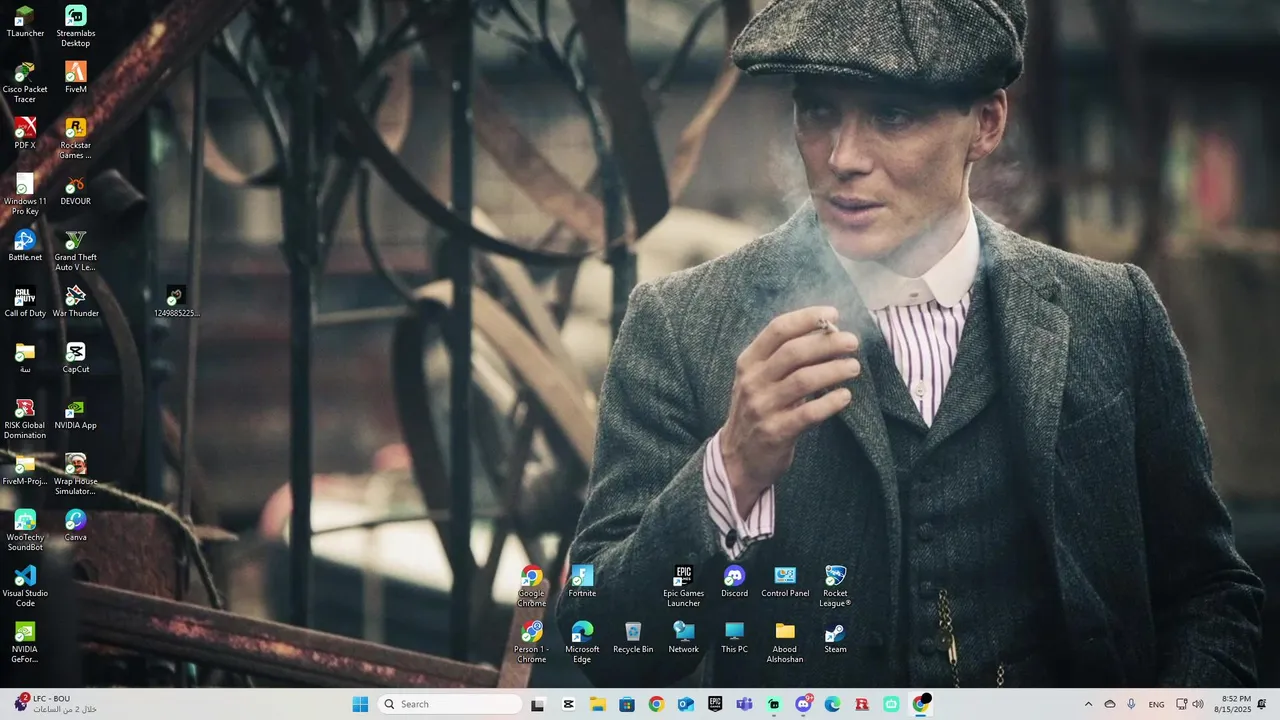Select the Wrap House Simulator icon
The image size is (1280, 720).
pos(76,474)
